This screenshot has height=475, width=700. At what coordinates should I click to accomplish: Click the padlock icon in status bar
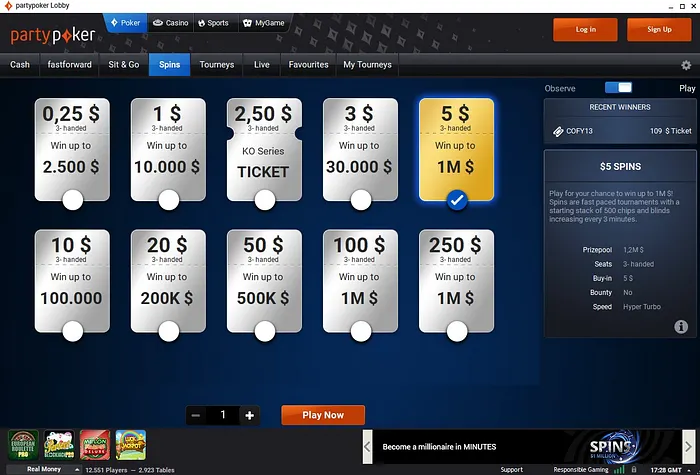click(x=634, y=470)
